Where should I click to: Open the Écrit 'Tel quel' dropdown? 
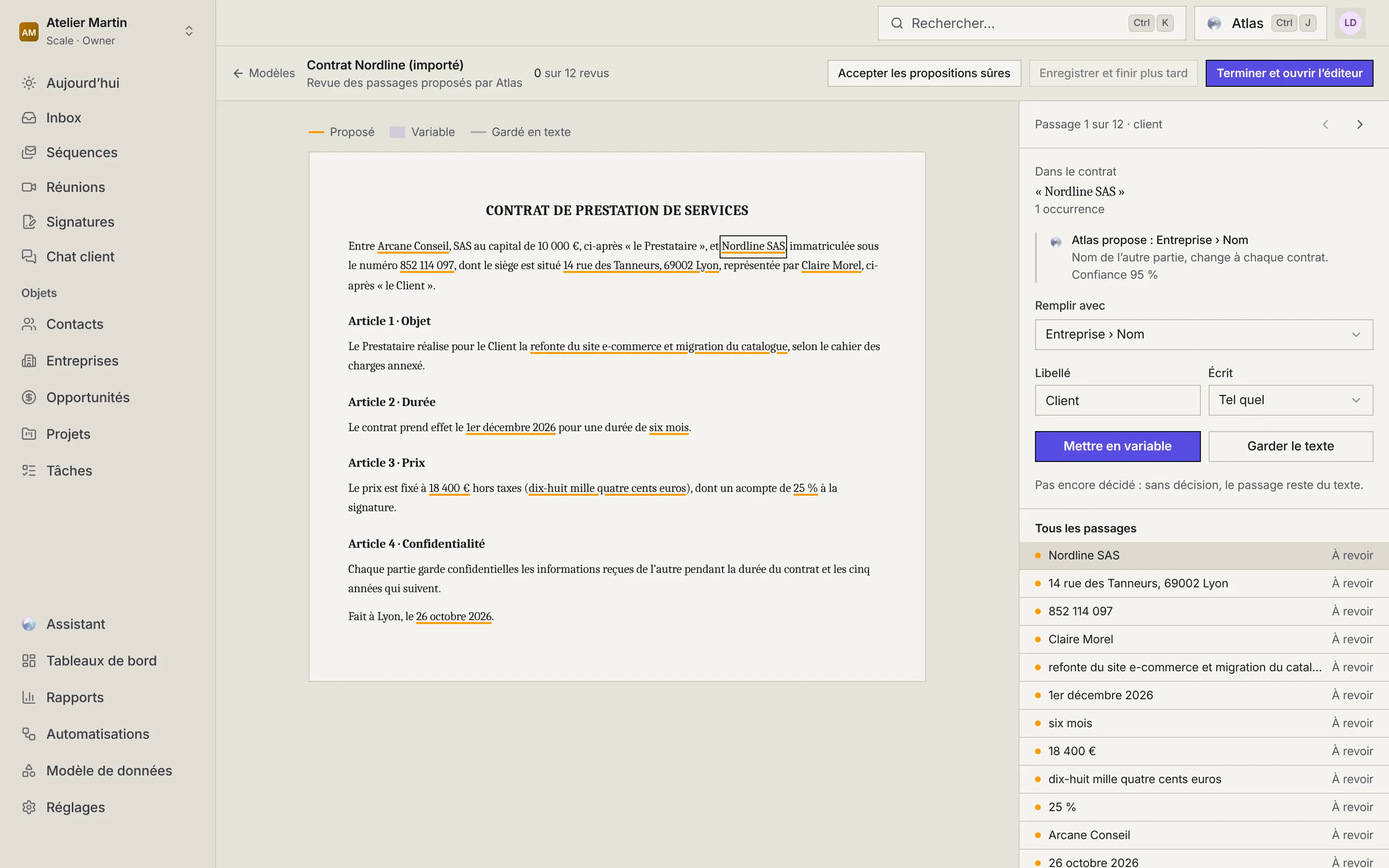(x=1290, y=400)
